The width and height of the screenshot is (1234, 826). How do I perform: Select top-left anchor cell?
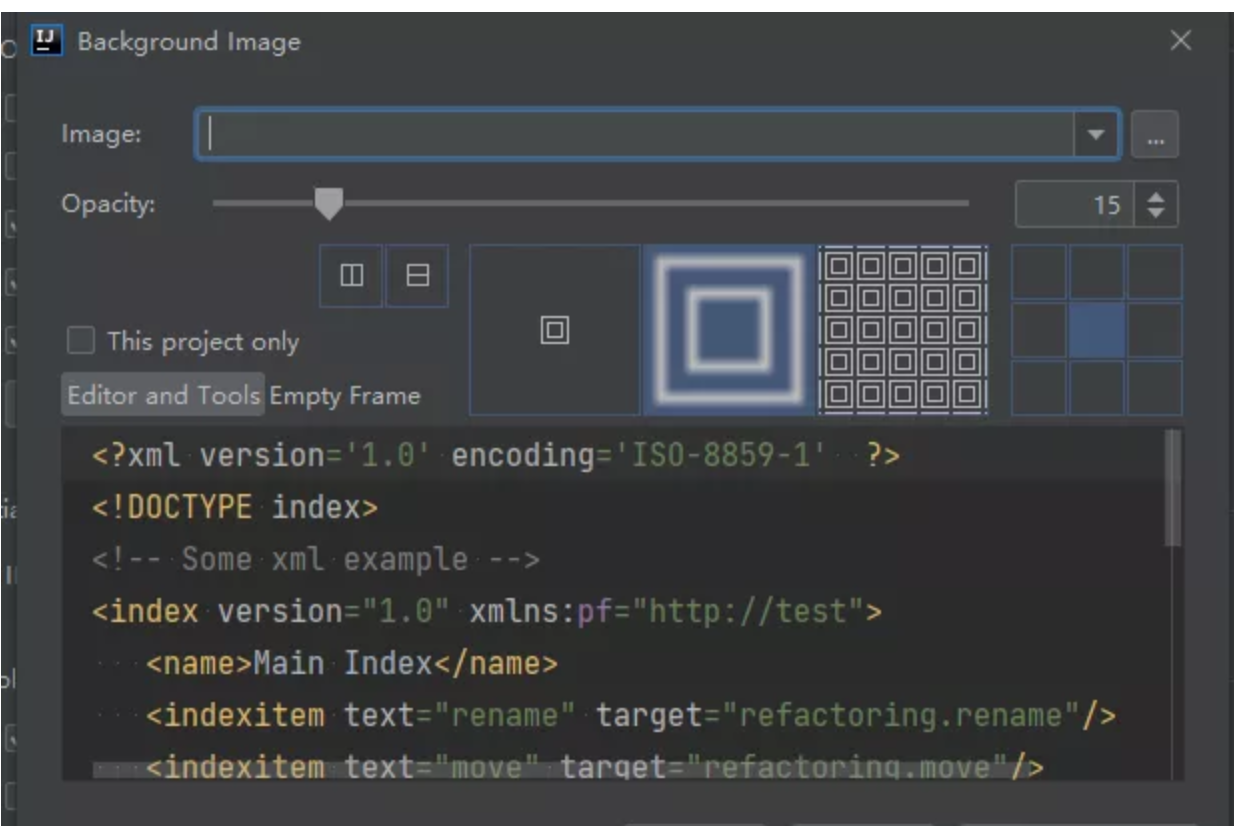[1039, 272]
